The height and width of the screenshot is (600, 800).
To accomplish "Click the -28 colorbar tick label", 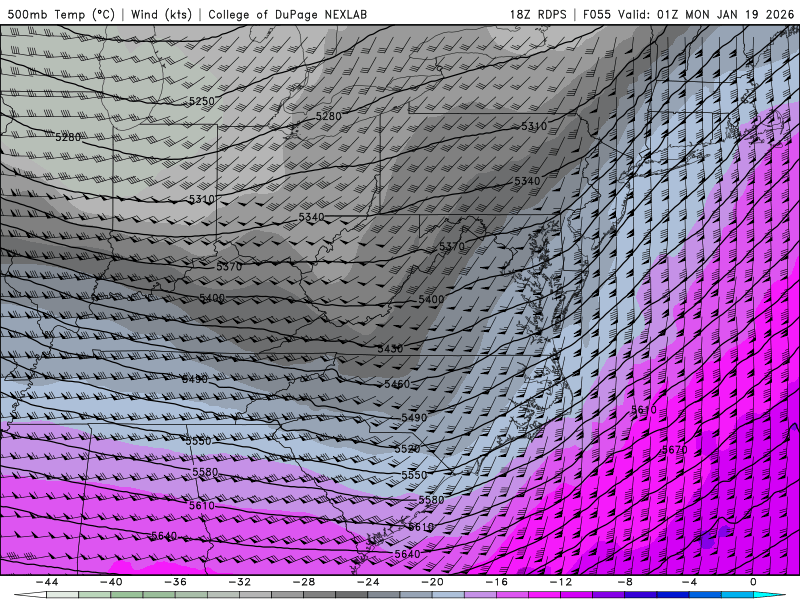I will click(x=304, y=582).
